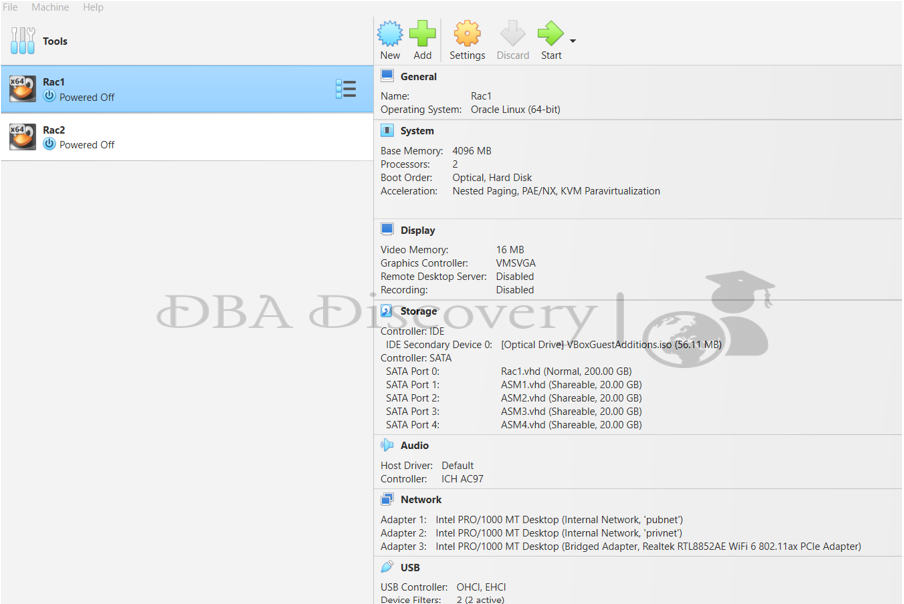Click Recording Disabled value

point(515,290)
